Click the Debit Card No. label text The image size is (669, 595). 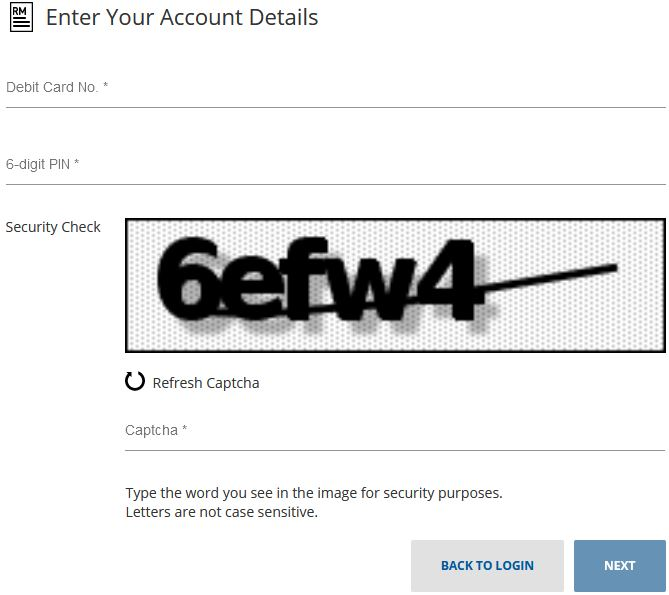tap(57, 88)
